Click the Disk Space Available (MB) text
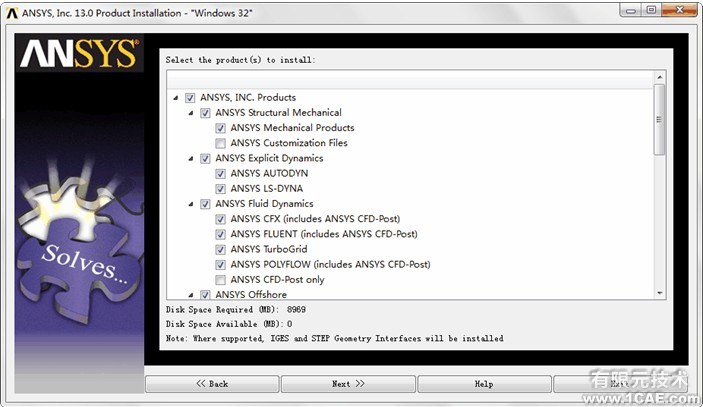 (229, 324)
